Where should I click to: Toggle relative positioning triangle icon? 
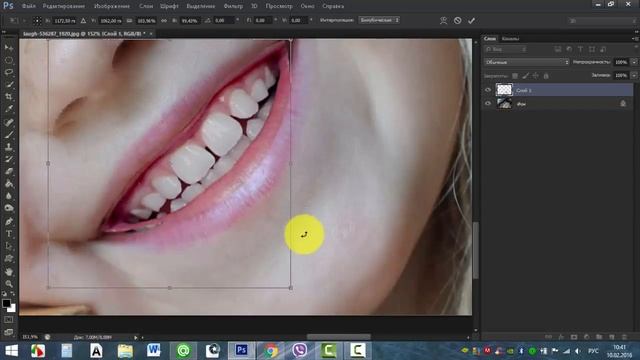tap(83, 20)
